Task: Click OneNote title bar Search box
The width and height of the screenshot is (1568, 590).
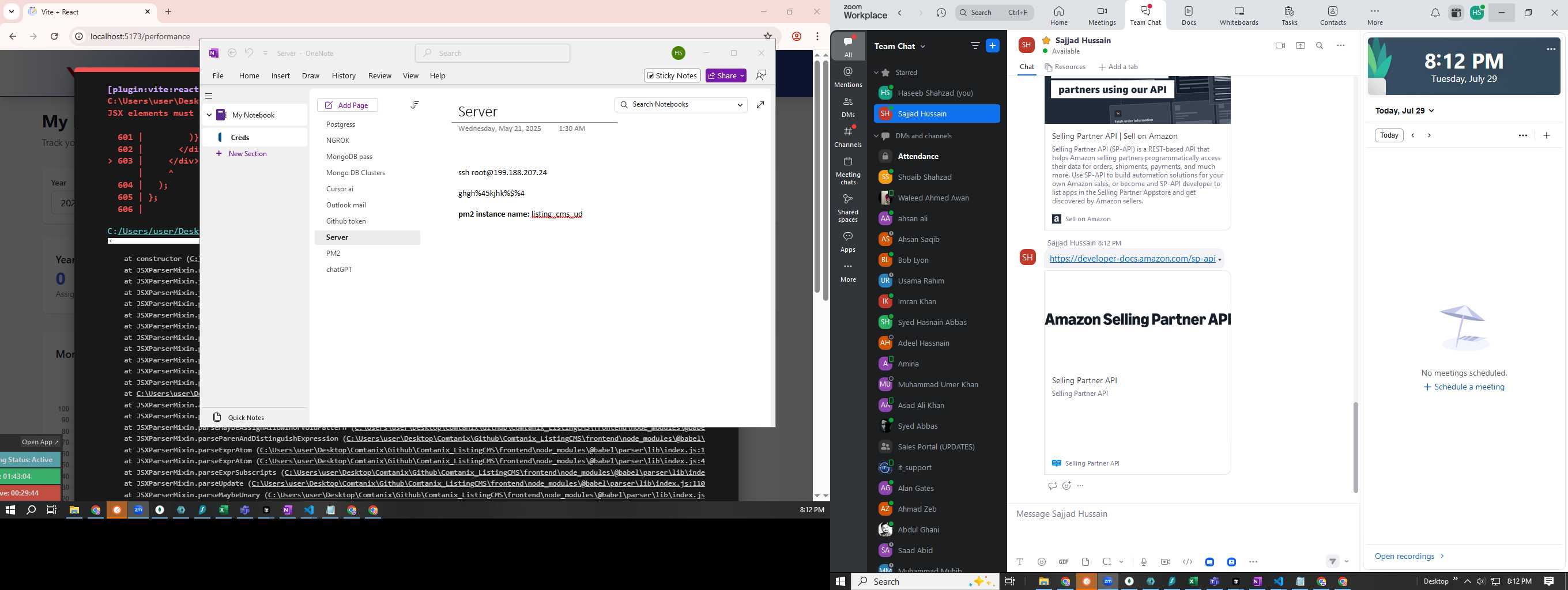Action: click(x=492, y=53)
